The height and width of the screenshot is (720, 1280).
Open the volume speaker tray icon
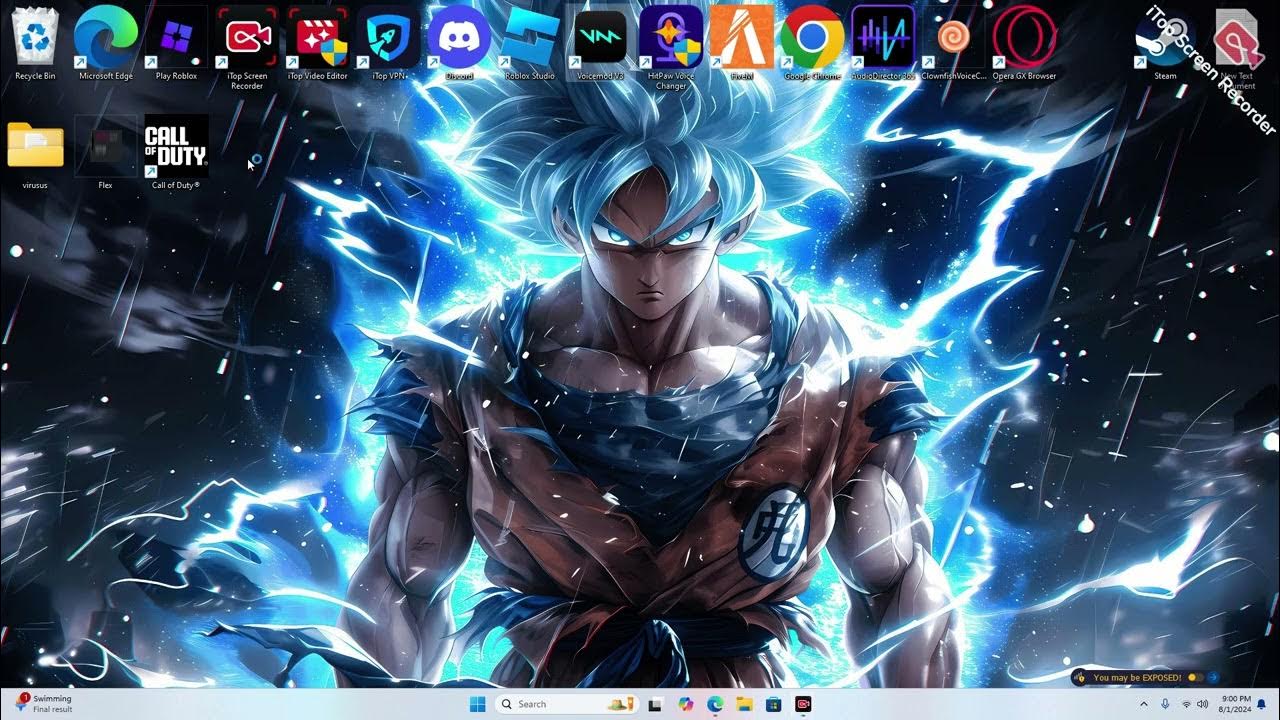pyautogui.click(x=1201, y=704)
